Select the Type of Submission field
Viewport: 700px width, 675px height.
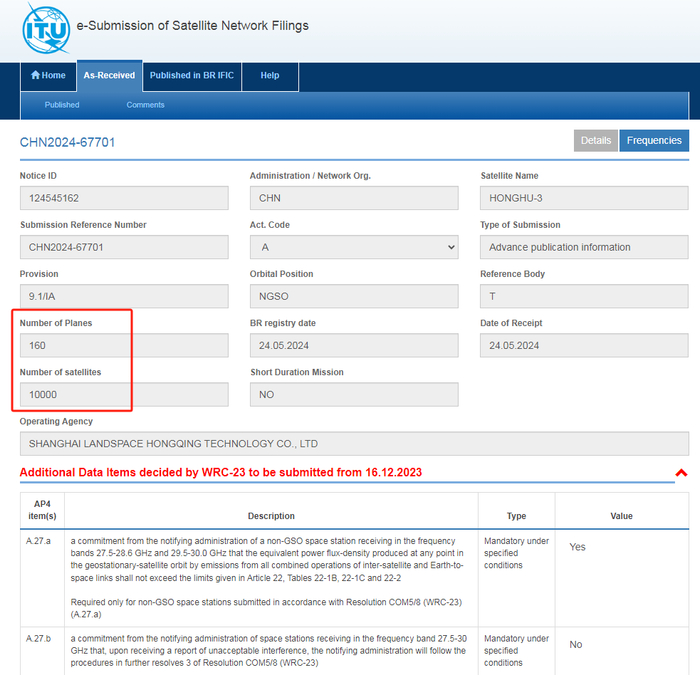[x=584, y=247]
